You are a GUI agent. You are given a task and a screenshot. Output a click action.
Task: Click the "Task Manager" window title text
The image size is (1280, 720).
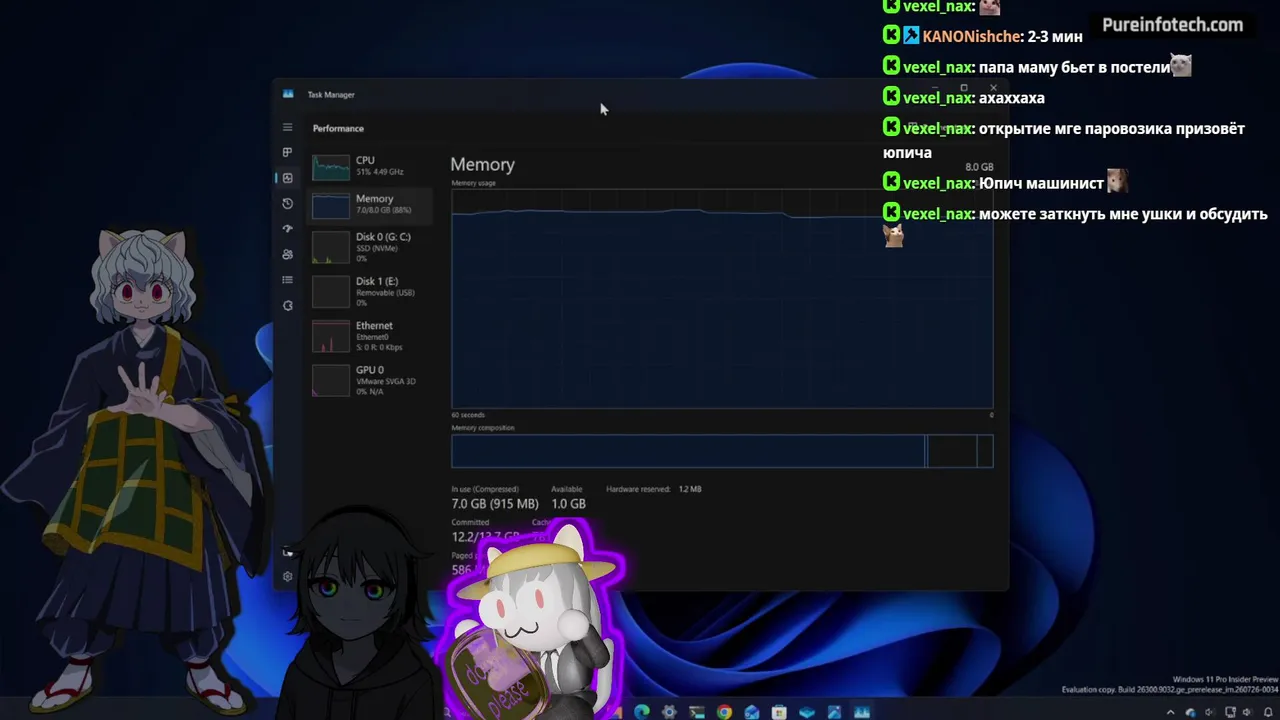click(x=331, y=95)
